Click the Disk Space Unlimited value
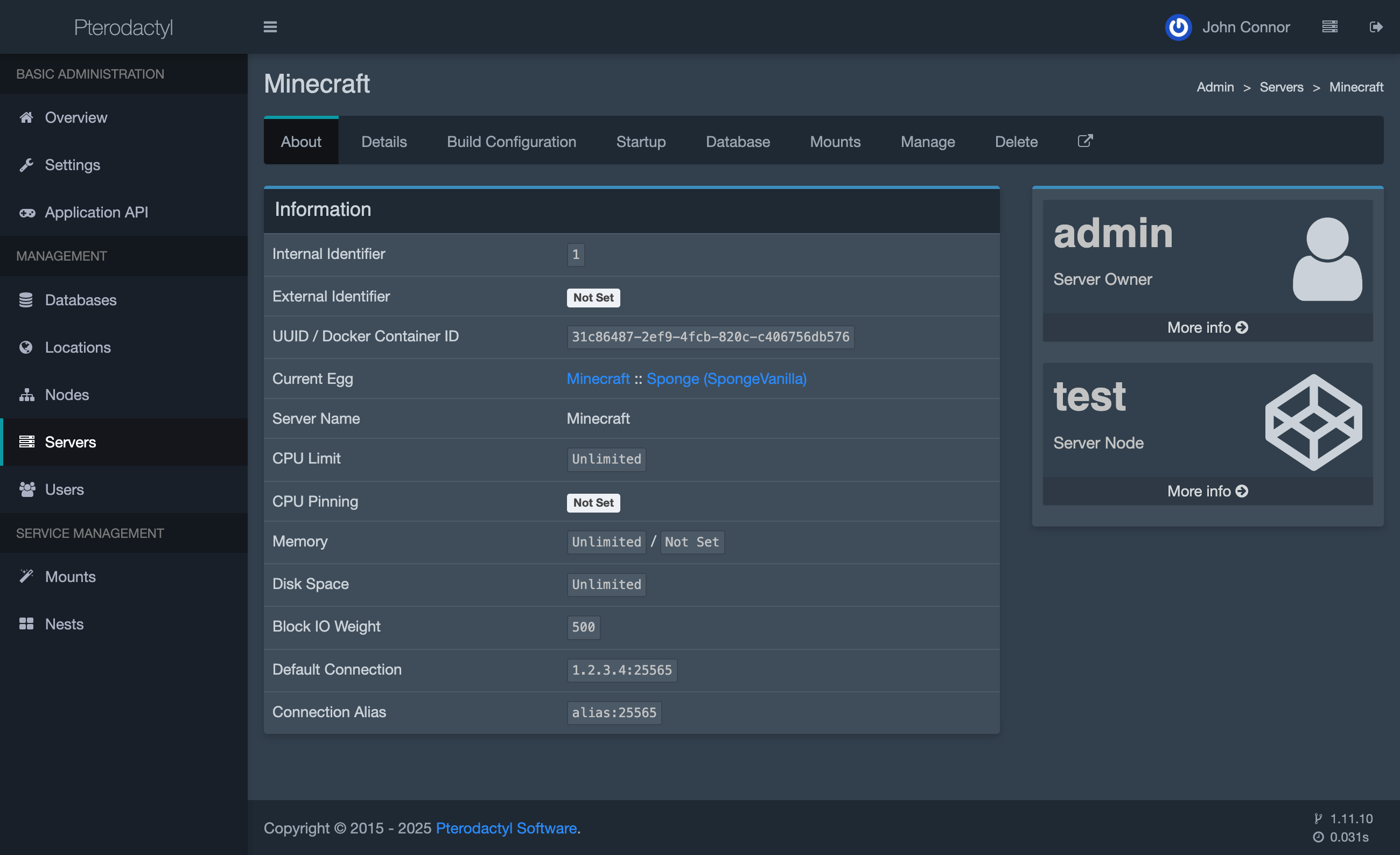Image resolution: width=1400 pixels, height=855 pixels. [x=606, y=584]
